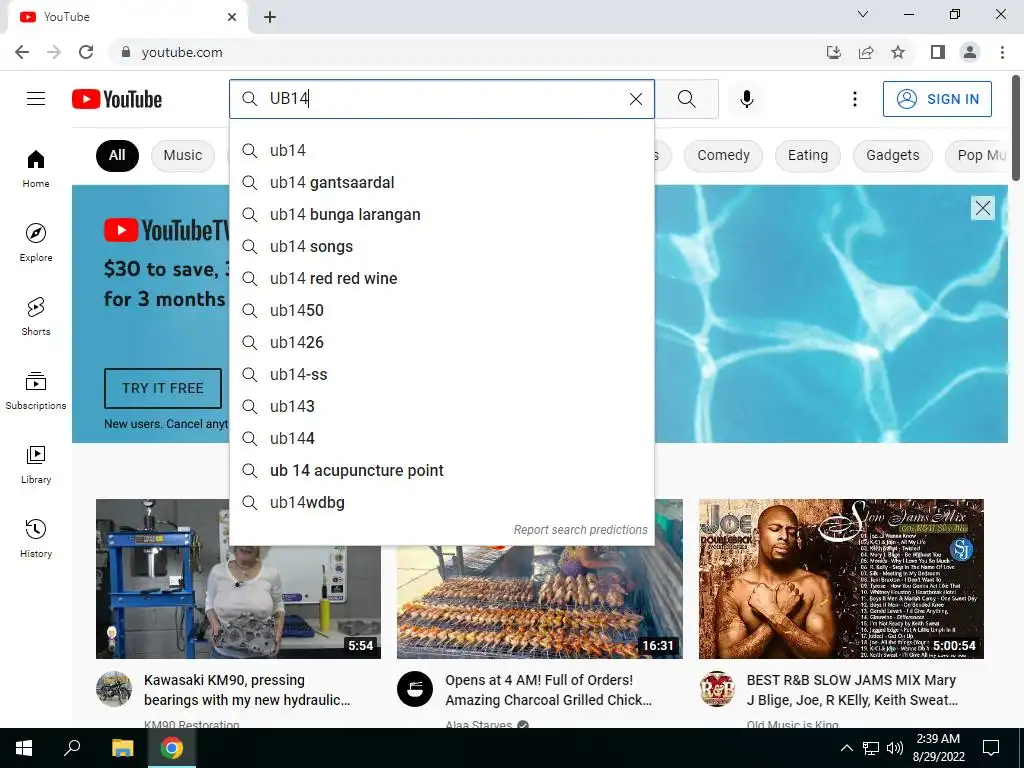Click the search magnifier button
The image size is (1024, 768).
click(686, 99)
